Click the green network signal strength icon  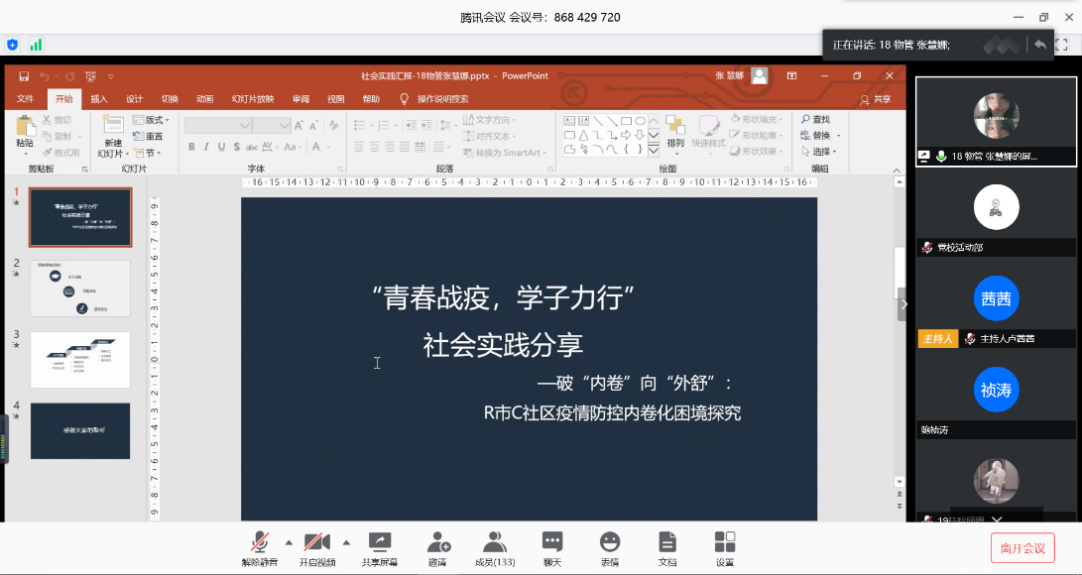(x=36, y=44)
